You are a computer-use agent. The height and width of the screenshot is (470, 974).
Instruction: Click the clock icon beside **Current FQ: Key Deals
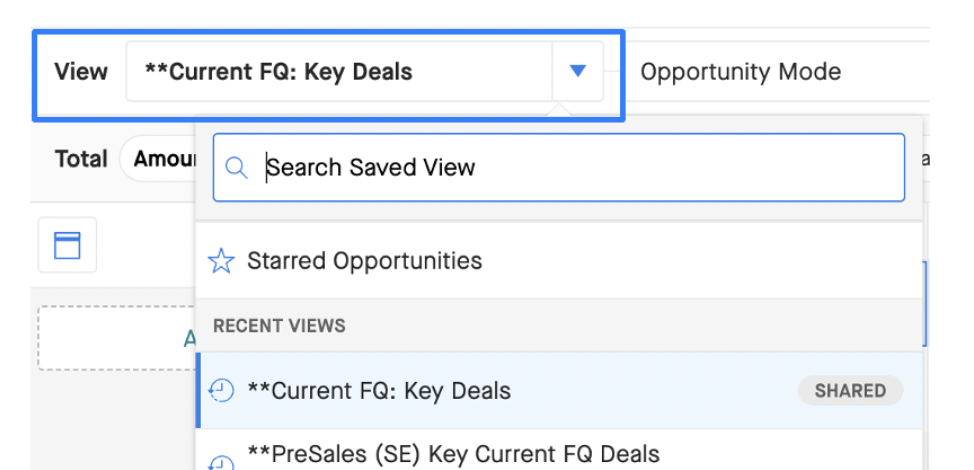(221, 391)
